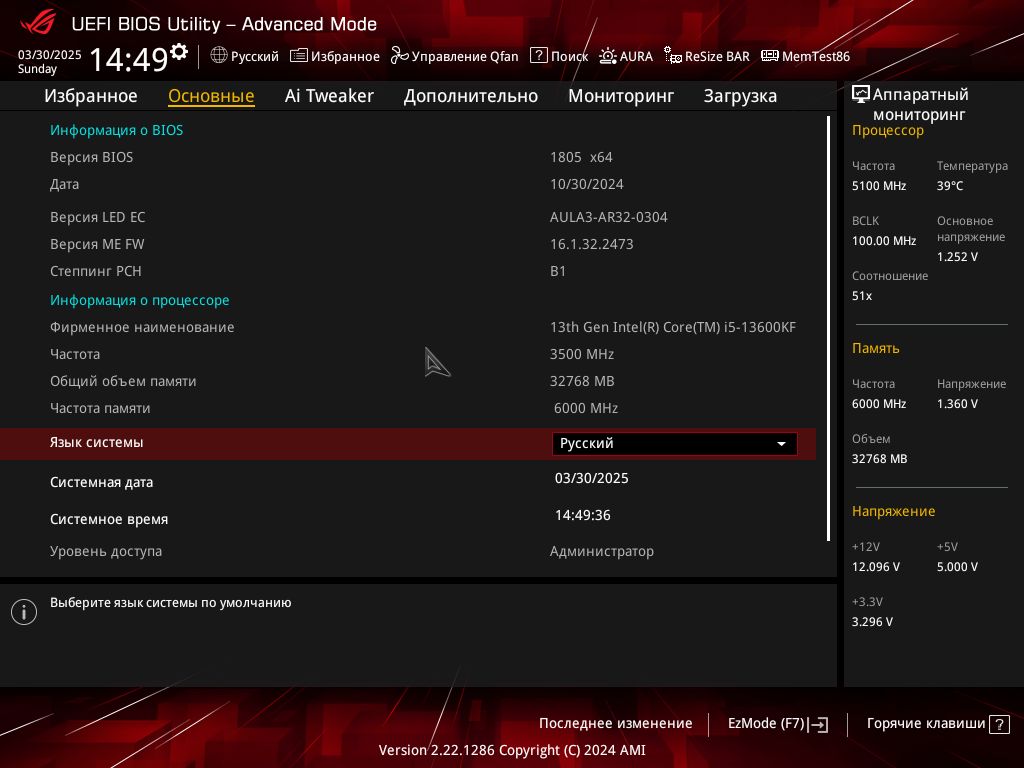This screenshot has height=768, width=1024.
Task: Launch MemTest86 icon
Action: point(770,56)
